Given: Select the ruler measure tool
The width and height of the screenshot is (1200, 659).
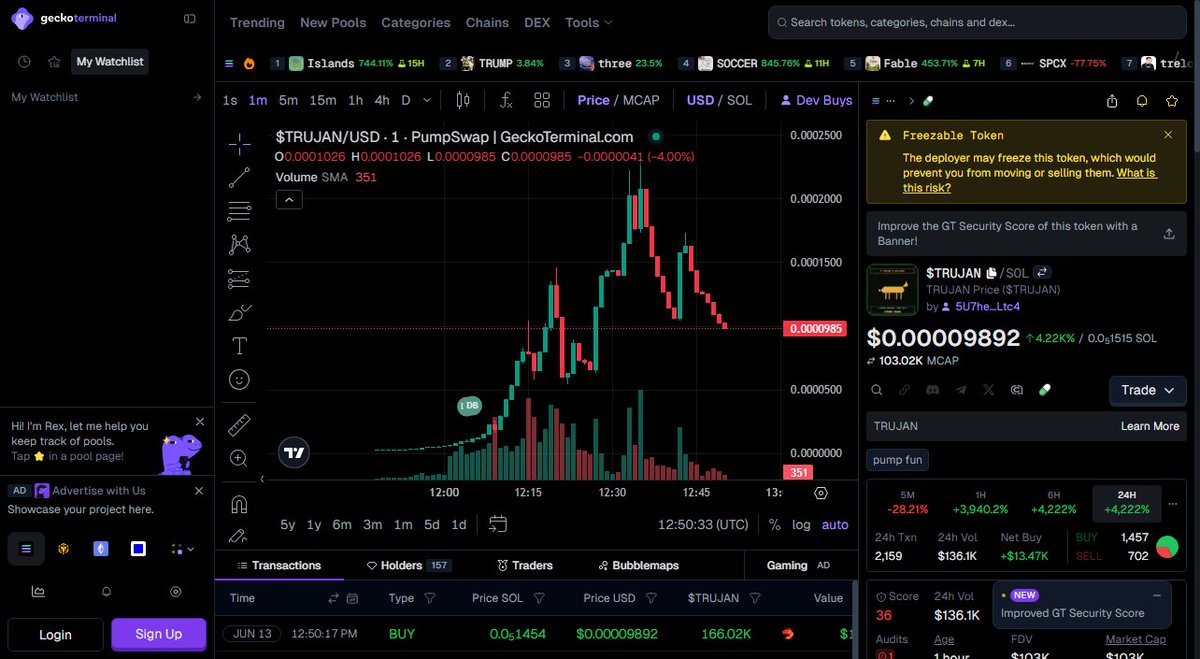Looking at the screenshot, I should click(239, 424).
